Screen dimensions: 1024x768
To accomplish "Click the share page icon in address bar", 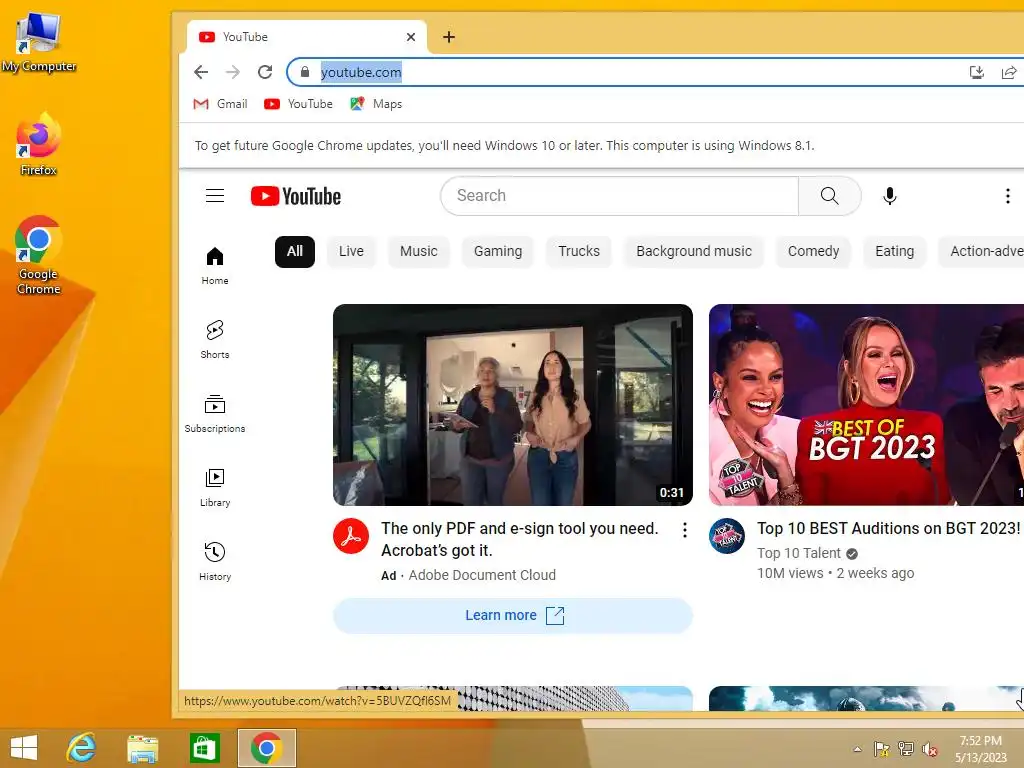I will pos(1009,72).
